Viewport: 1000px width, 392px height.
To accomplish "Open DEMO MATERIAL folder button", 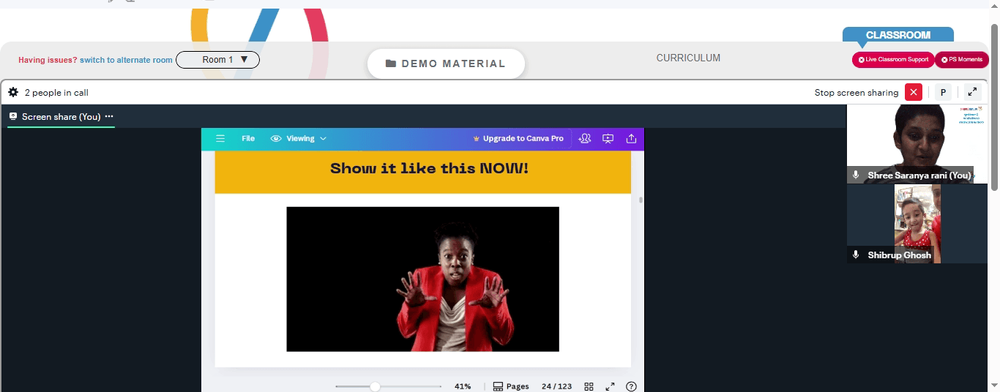I will pos(446,64).
